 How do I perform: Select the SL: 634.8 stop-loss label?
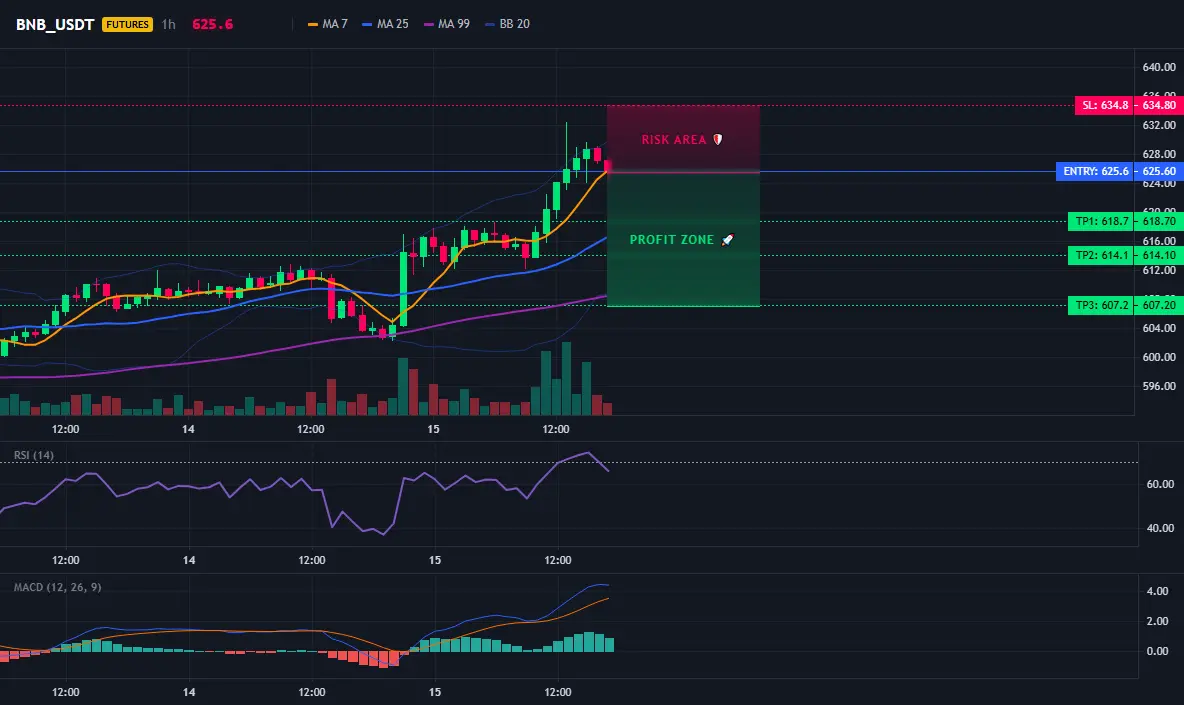1105,106
